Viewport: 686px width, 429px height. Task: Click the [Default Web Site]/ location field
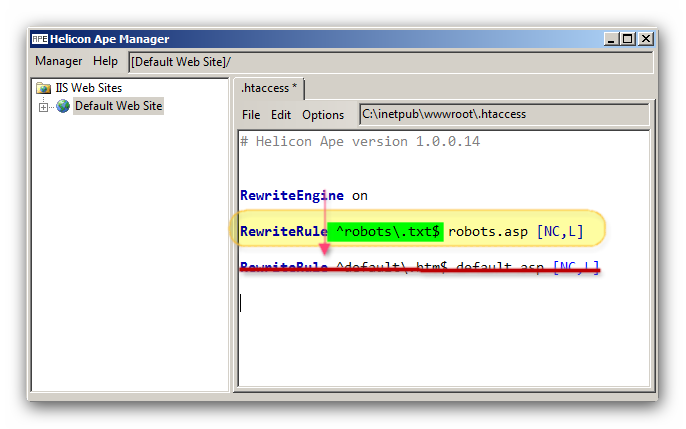tap(390, 62)
